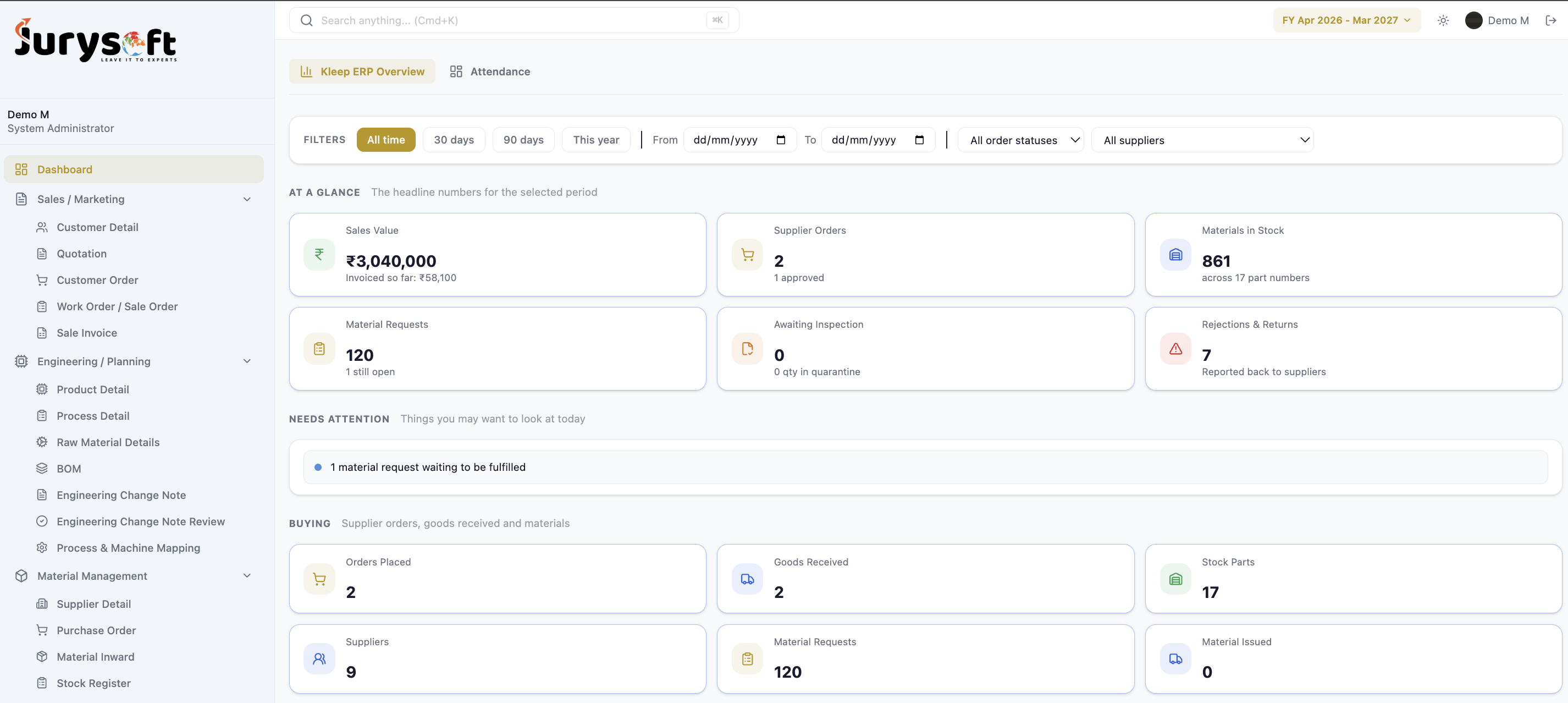Click the cart icon on Supplier Orders card
Viewport: 1568px width, 703px height.
(747, 255)
